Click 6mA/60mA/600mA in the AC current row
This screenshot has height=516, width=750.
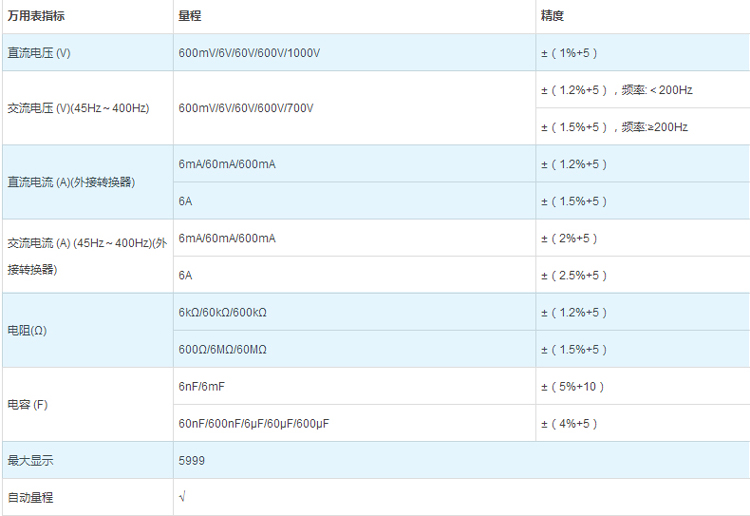tap(227, 238)
